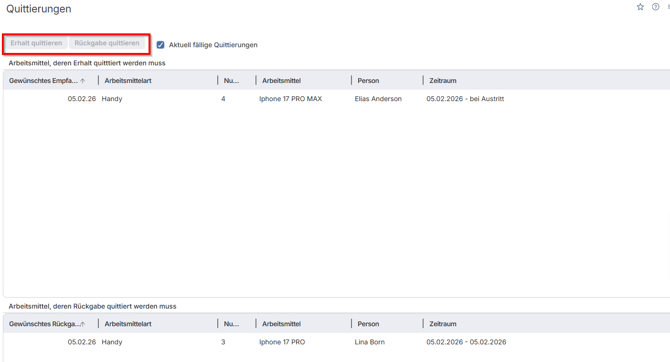Viewport: 670px width, 362px height.
Task: Select the Lina Born cell
Action: pyautogui.click(x=369, y=342)
